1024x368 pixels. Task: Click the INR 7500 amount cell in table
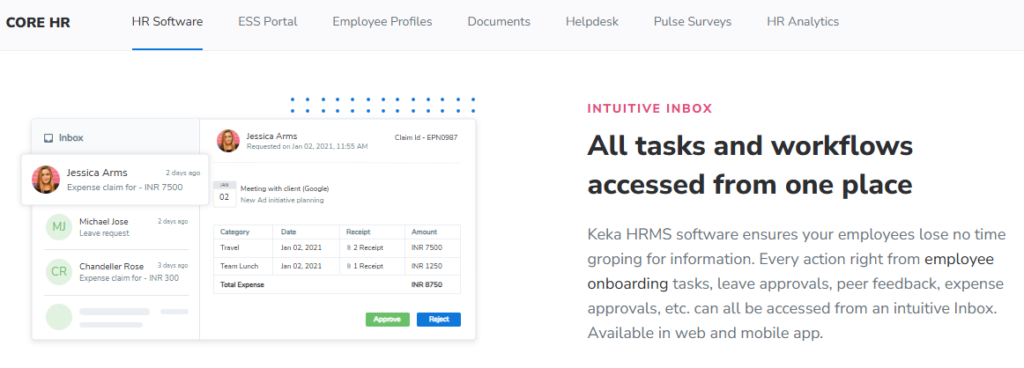pos(426,248)
